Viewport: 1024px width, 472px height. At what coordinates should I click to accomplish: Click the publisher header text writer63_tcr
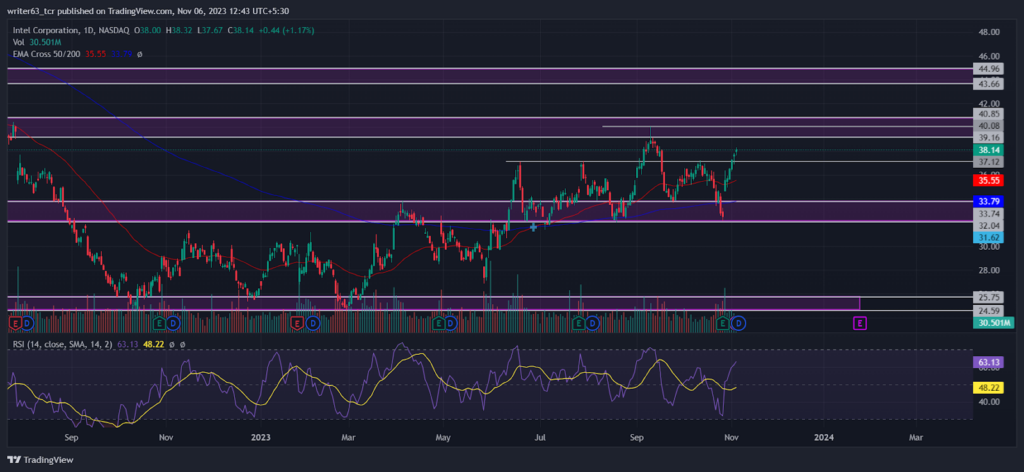coord(29,9)
